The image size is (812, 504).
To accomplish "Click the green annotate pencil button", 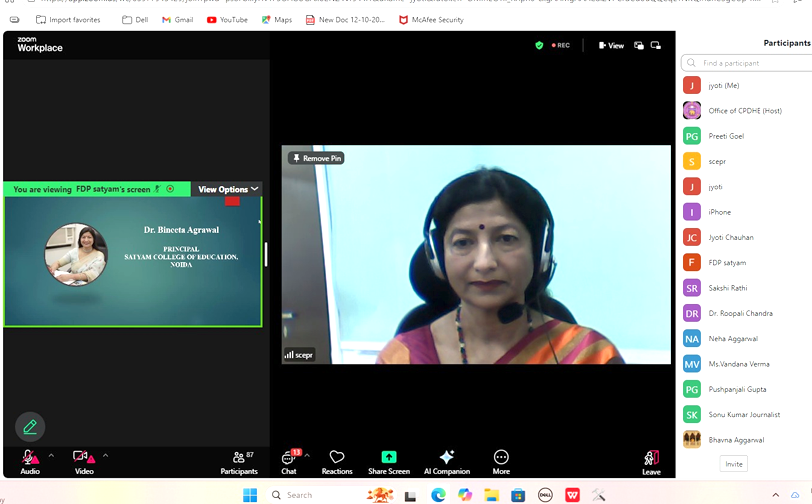I will [30, 427].
